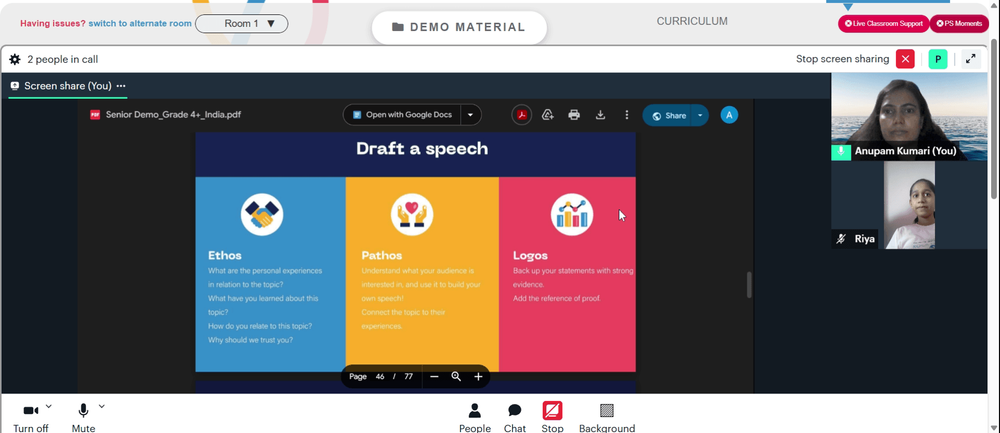Select Anupam Kumari video tile
Image resolution: width=1000 pixels, height=433 pixels.
pyautogui.click(x=909, y=116)
